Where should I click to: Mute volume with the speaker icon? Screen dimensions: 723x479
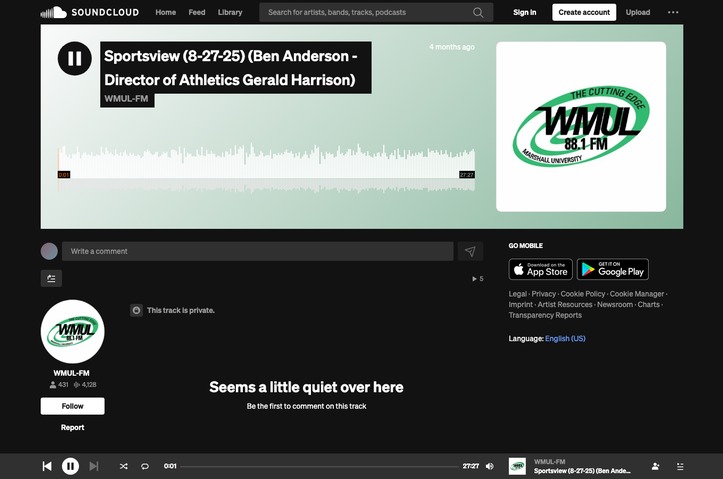coord(490,466)
